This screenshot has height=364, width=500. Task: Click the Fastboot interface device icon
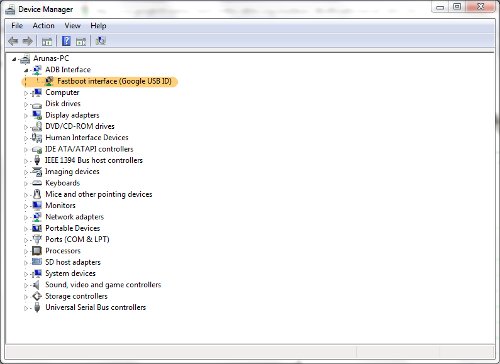coord(49,81)
